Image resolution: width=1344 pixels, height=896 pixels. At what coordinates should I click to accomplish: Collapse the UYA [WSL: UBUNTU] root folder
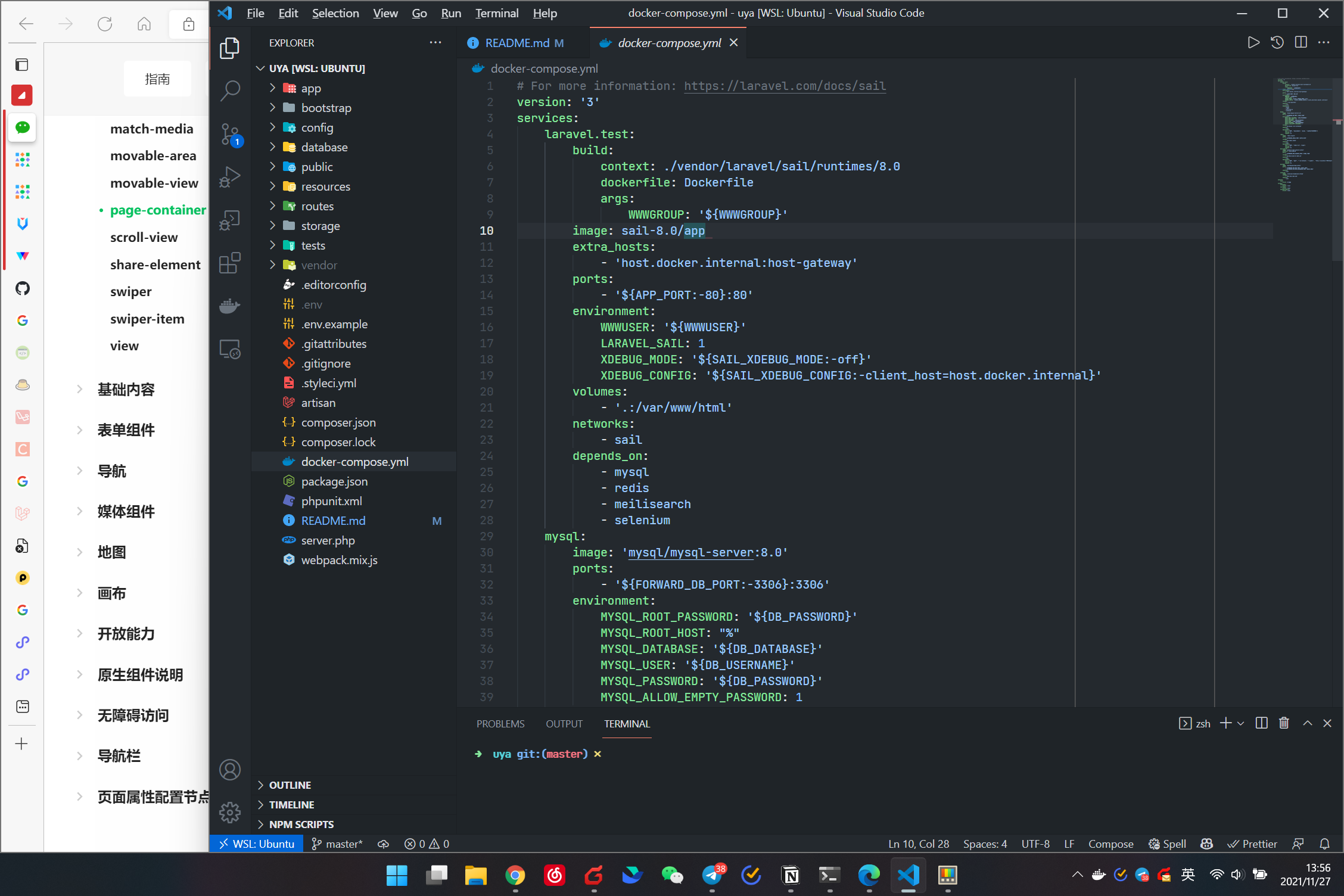tap(354, 69)
